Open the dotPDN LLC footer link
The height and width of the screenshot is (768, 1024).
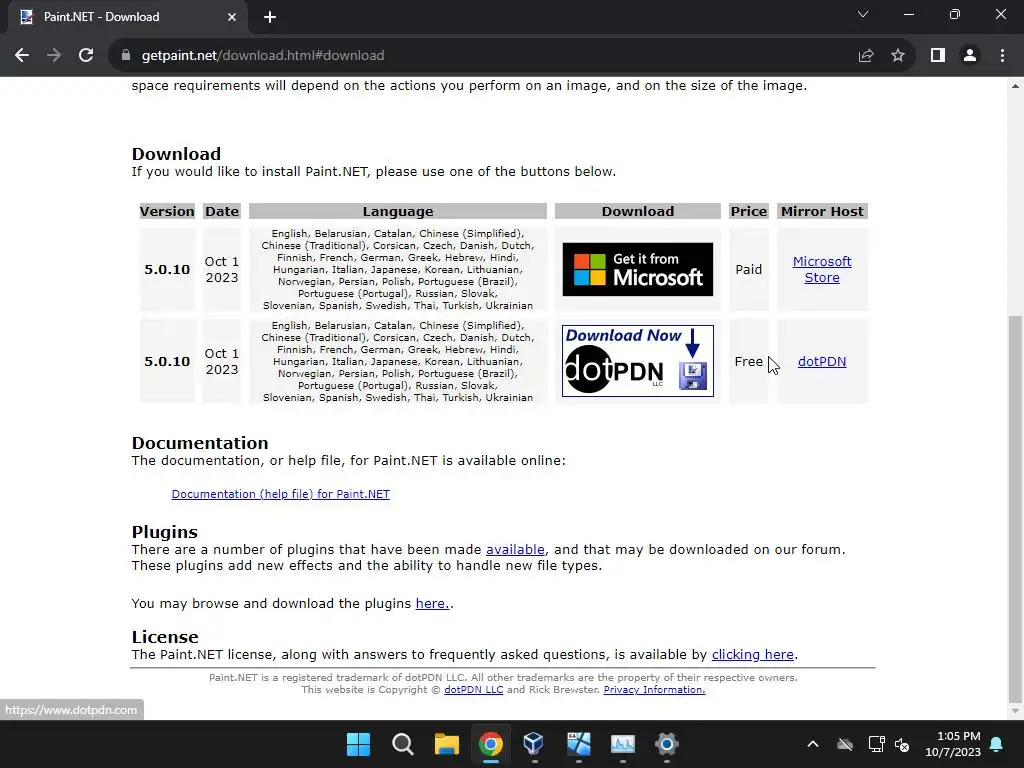(x=473, y=690)
